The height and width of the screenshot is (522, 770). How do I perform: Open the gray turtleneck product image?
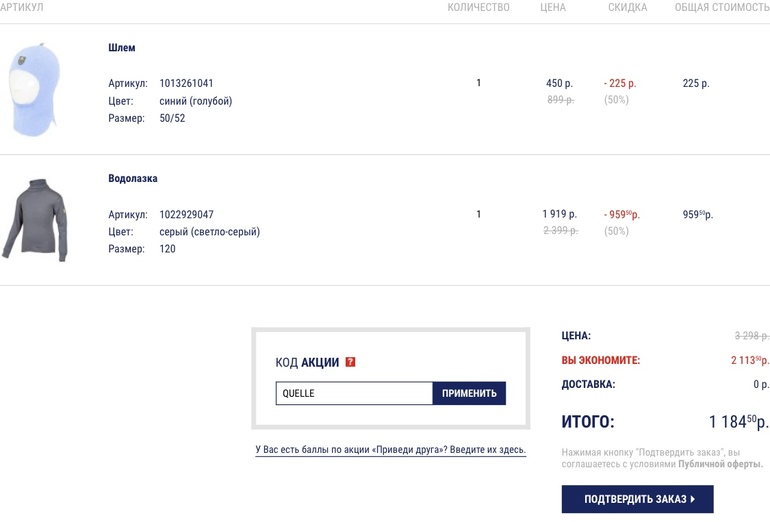coord(35,220)
